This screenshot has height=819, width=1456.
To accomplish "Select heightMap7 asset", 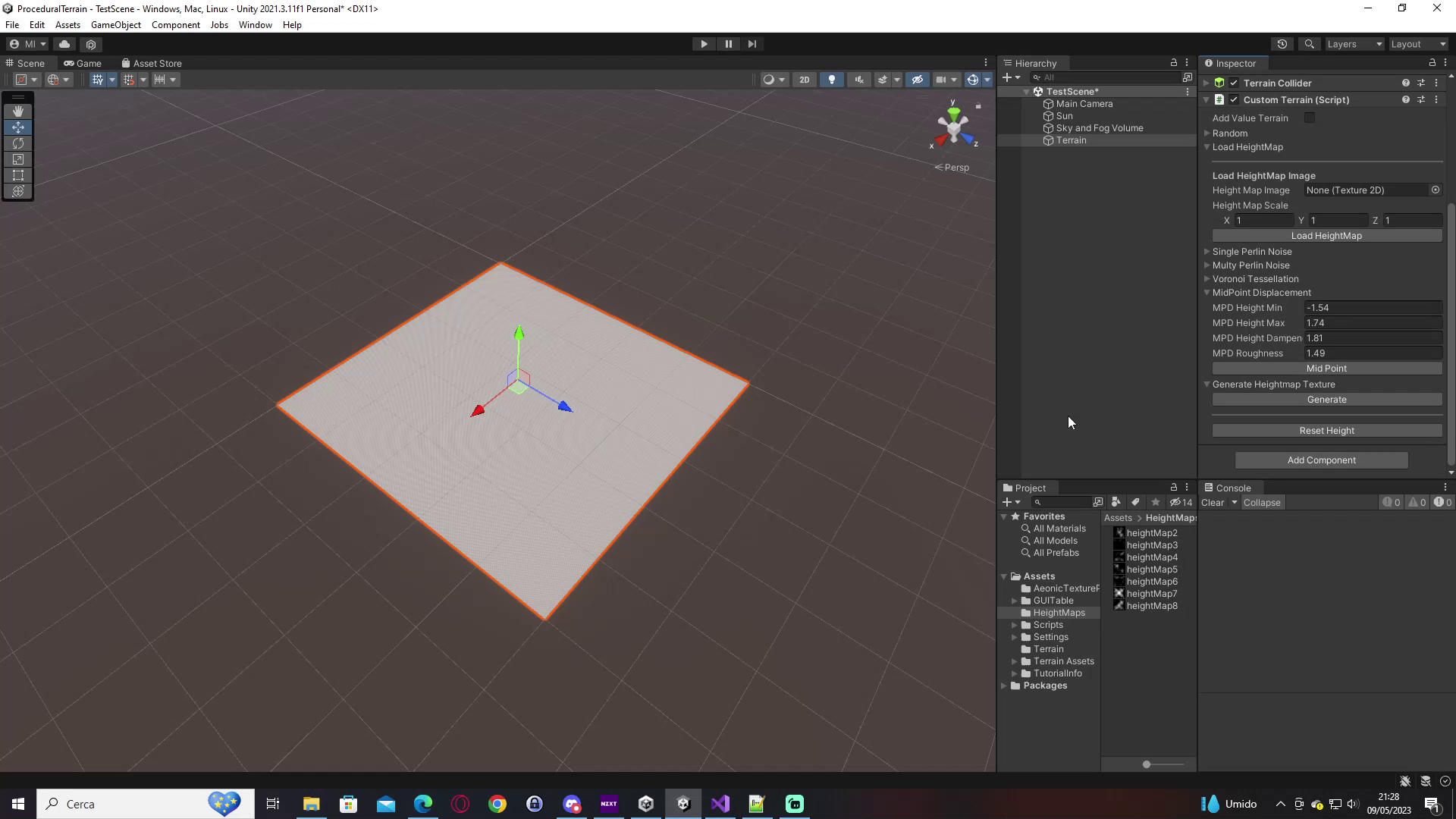I will [x=1146, y=594].
